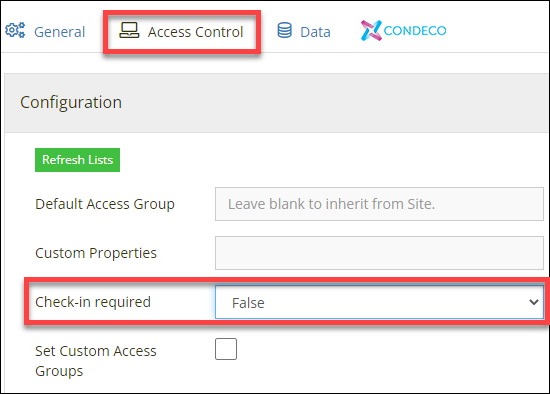Enable the Set Custom Access Groups checkbox
This screenshot has width=550, height=394.
226,349
